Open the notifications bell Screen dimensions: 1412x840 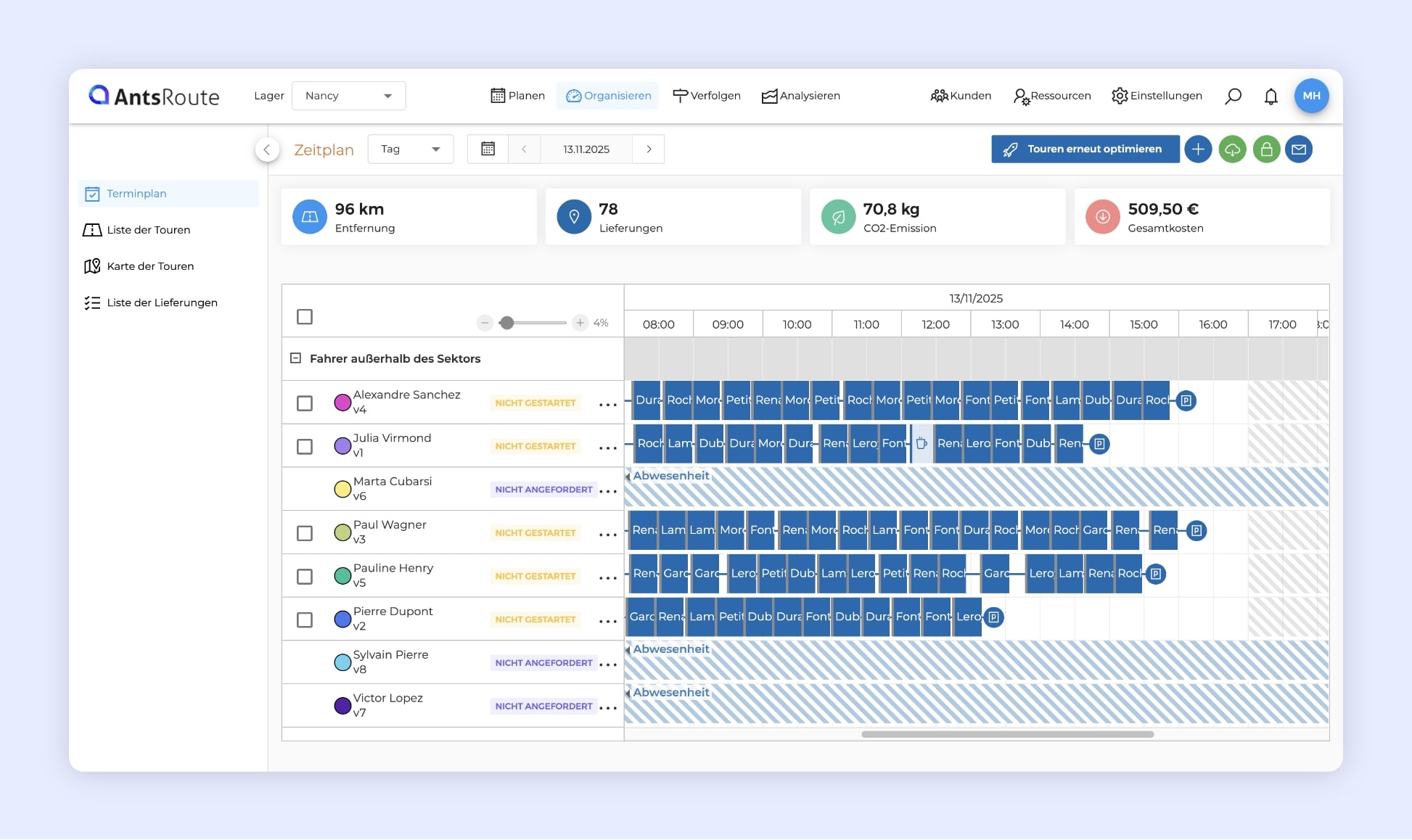click(1271, 96)
